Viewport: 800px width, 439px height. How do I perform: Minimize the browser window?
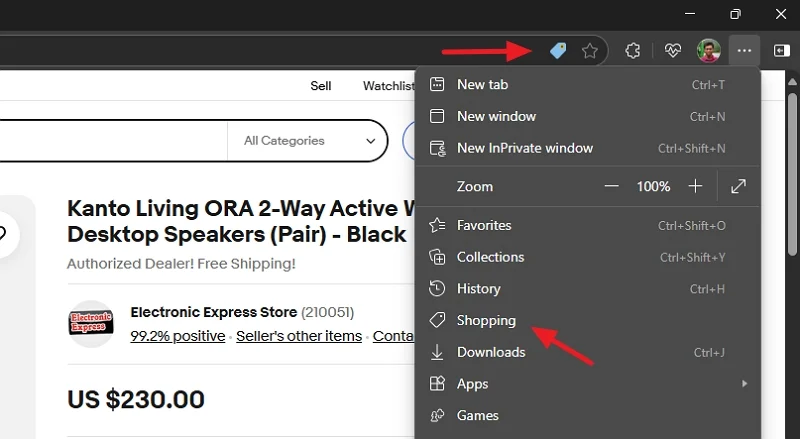[x=690, y=14]
